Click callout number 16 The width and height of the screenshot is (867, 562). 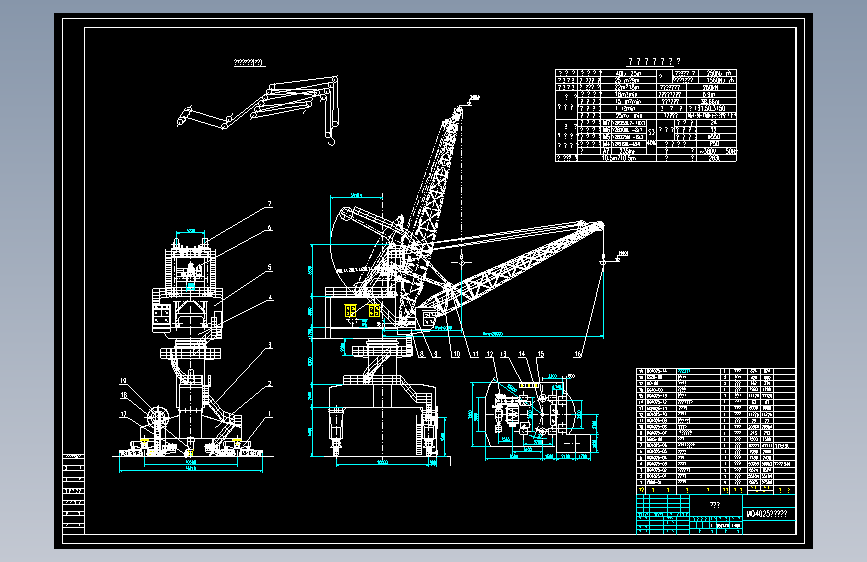578,355
